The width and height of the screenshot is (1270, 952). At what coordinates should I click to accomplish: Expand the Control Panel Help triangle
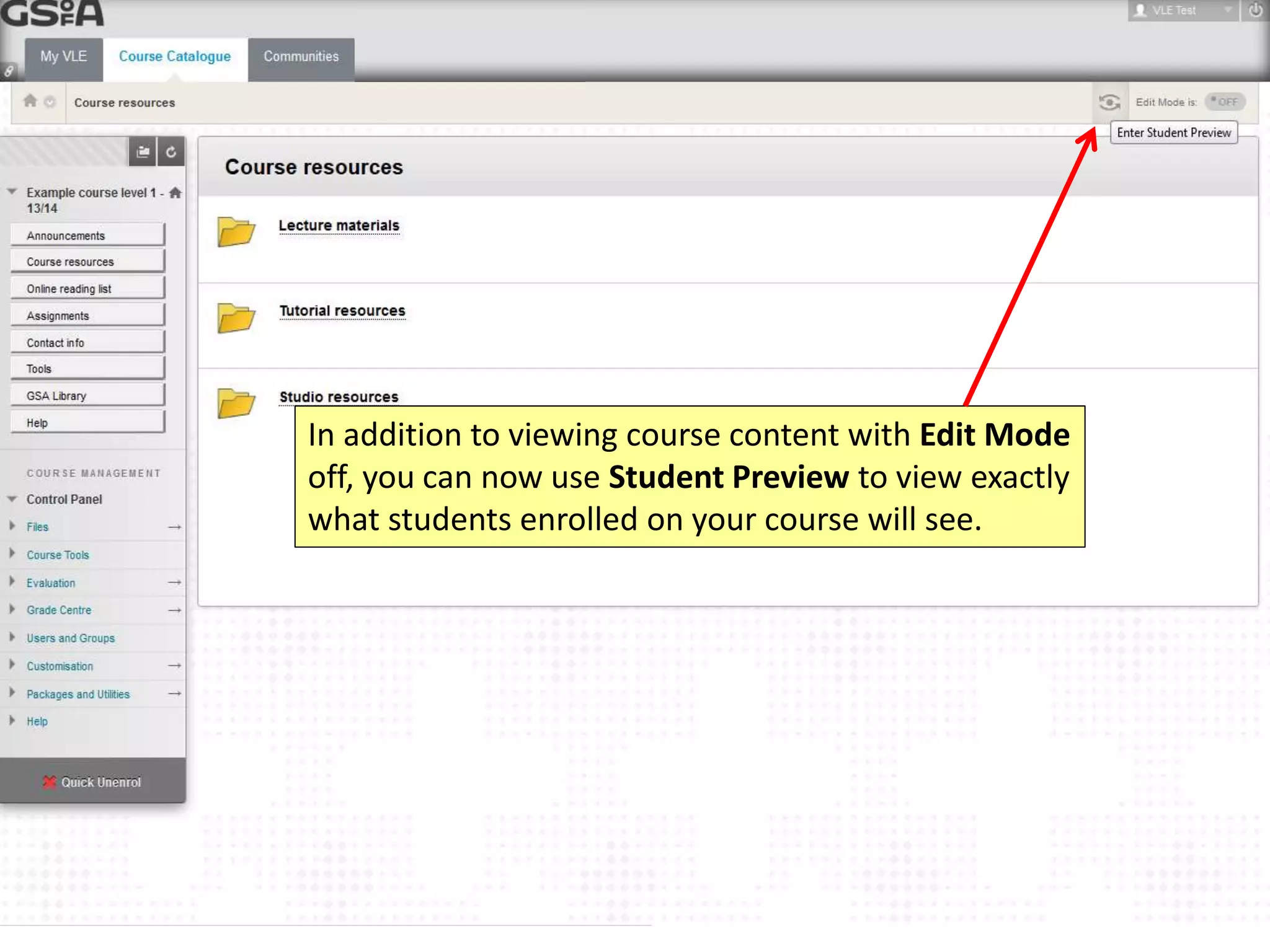pyautogui.click(x=12, y=720)
